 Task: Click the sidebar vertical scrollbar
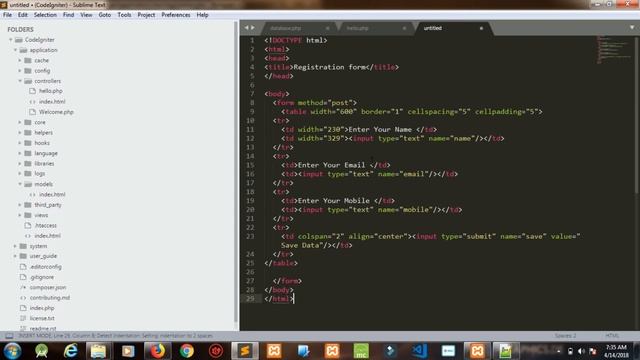pyautogui.click(x=236, y=171)
